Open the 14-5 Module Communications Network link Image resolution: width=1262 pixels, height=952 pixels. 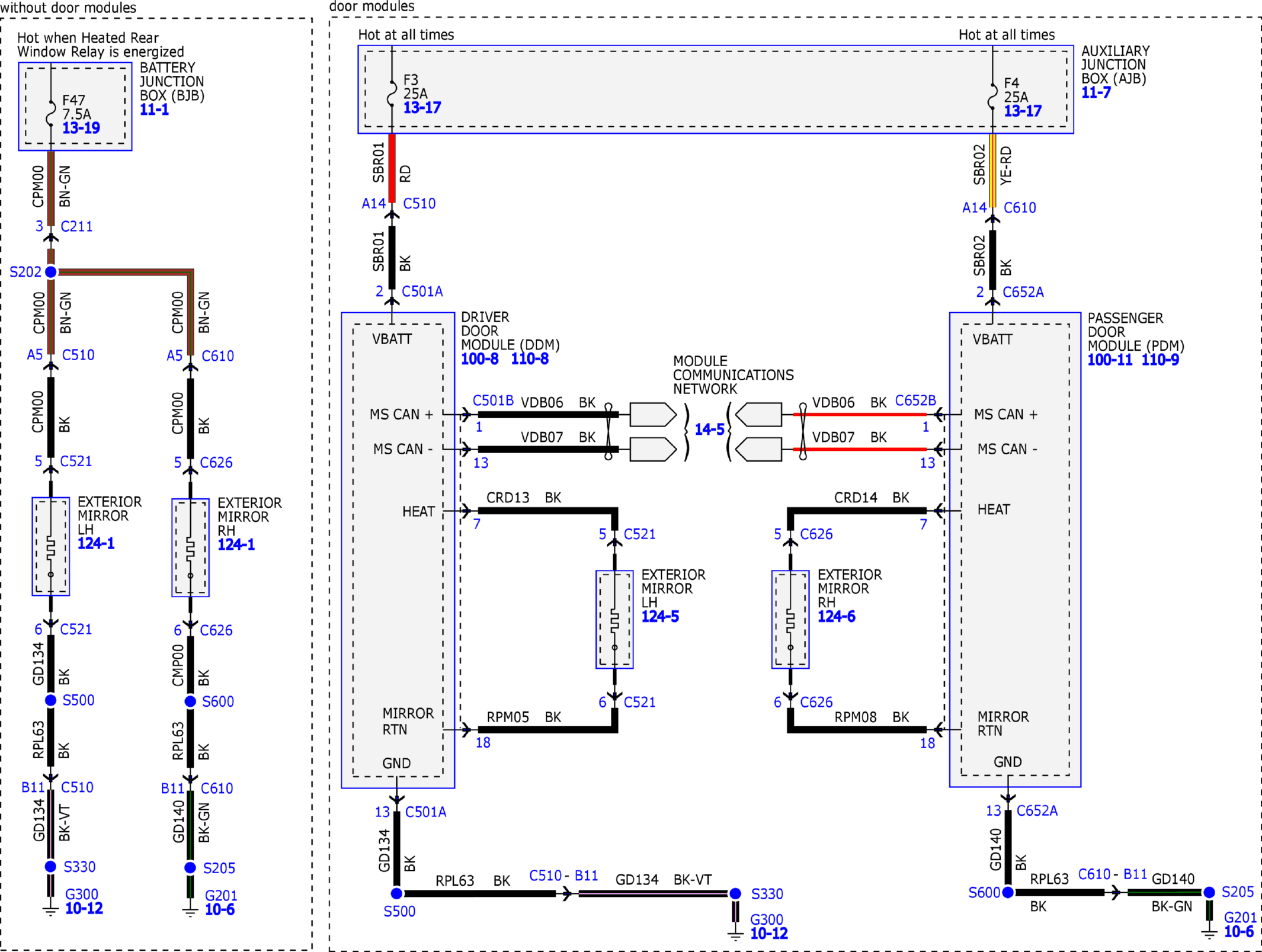(x=709, y=429)
